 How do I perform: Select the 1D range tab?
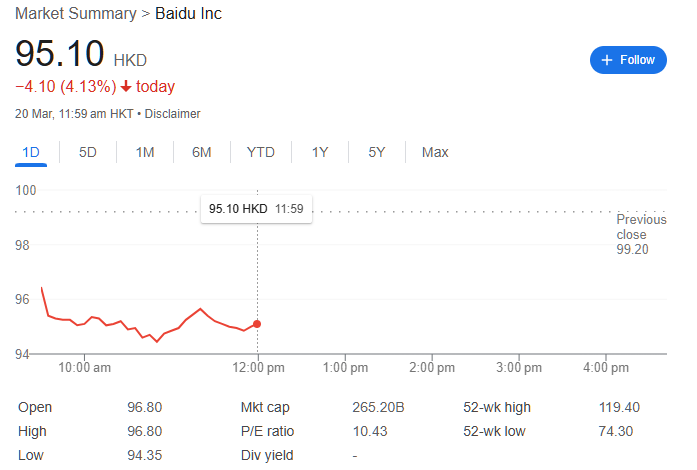coord(30,152)
